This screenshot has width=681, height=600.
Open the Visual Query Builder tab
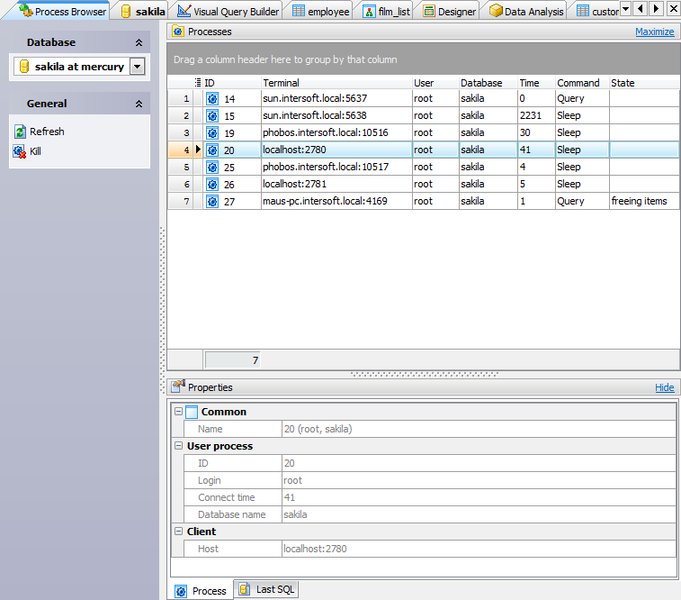[228, 11]
